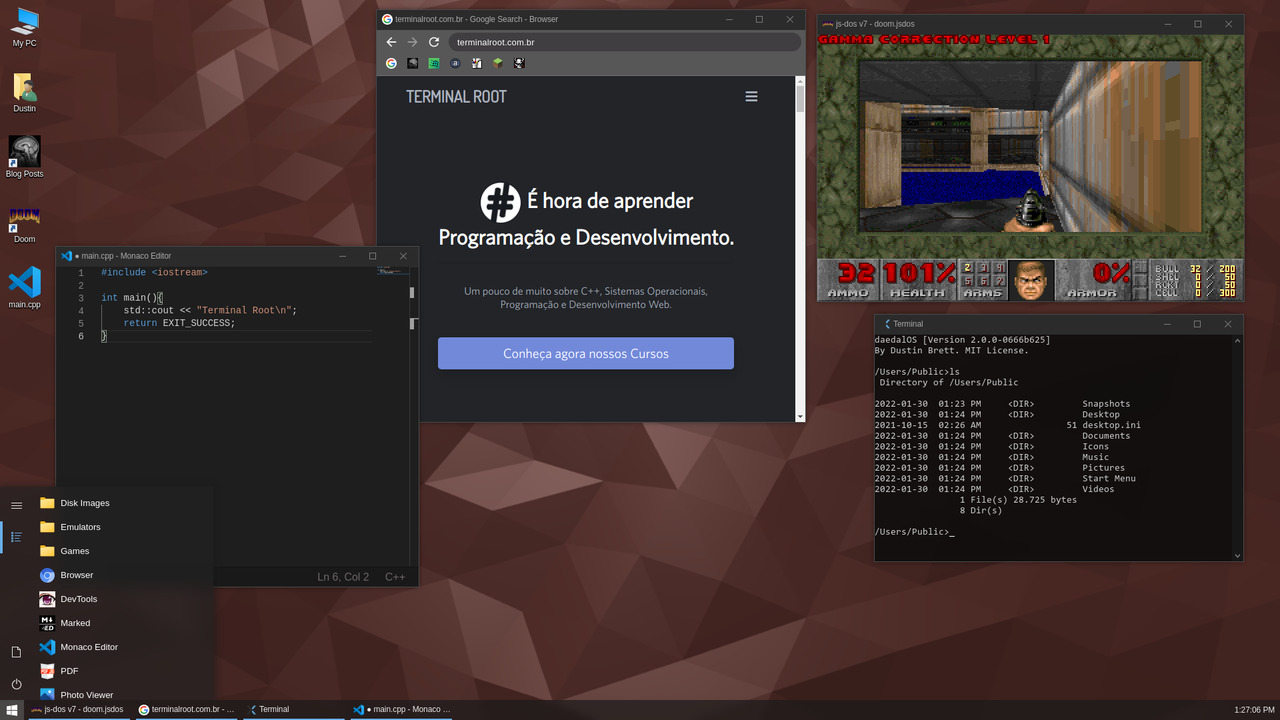Click the std::cout line in Monaco
1280x720 pixels.
(210, 310)
